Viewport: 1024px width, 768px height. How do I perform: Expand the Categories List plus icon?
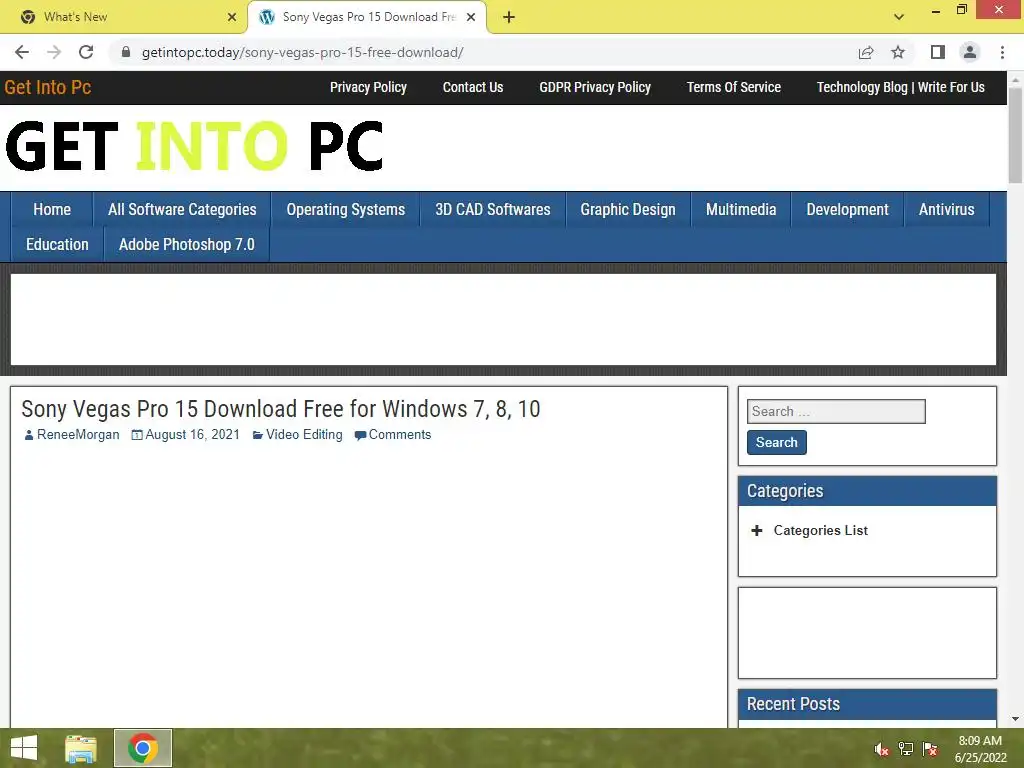(x=757, y=531)
